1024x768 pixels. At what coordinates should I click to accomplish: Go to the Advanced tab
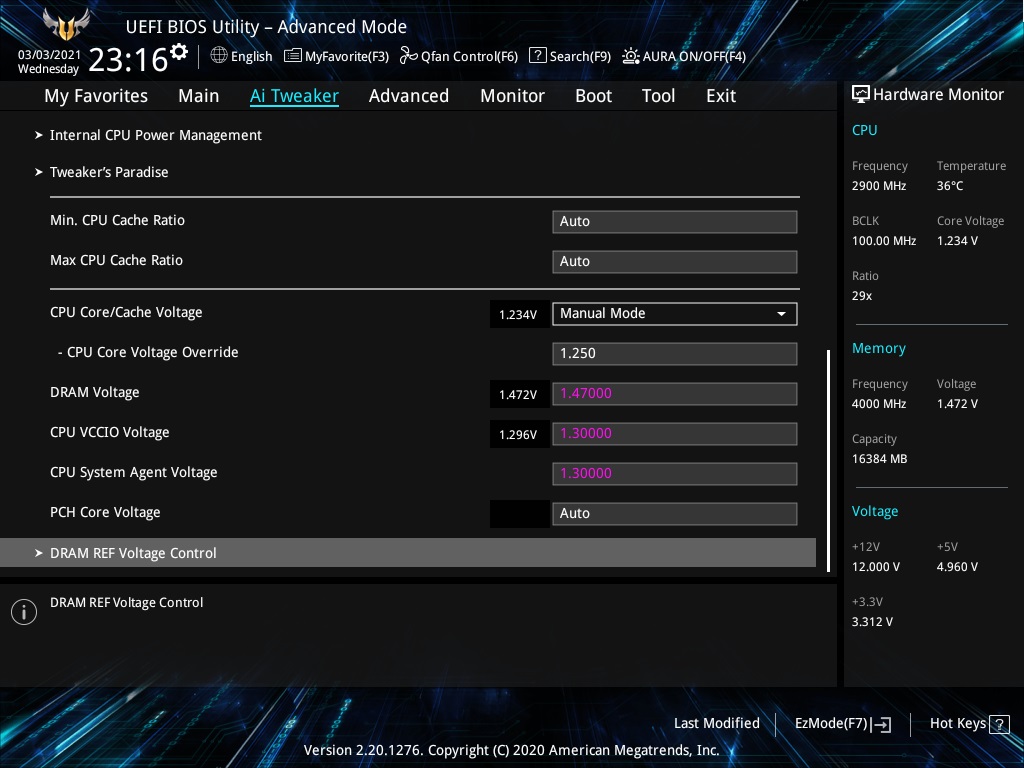point(409,96)
